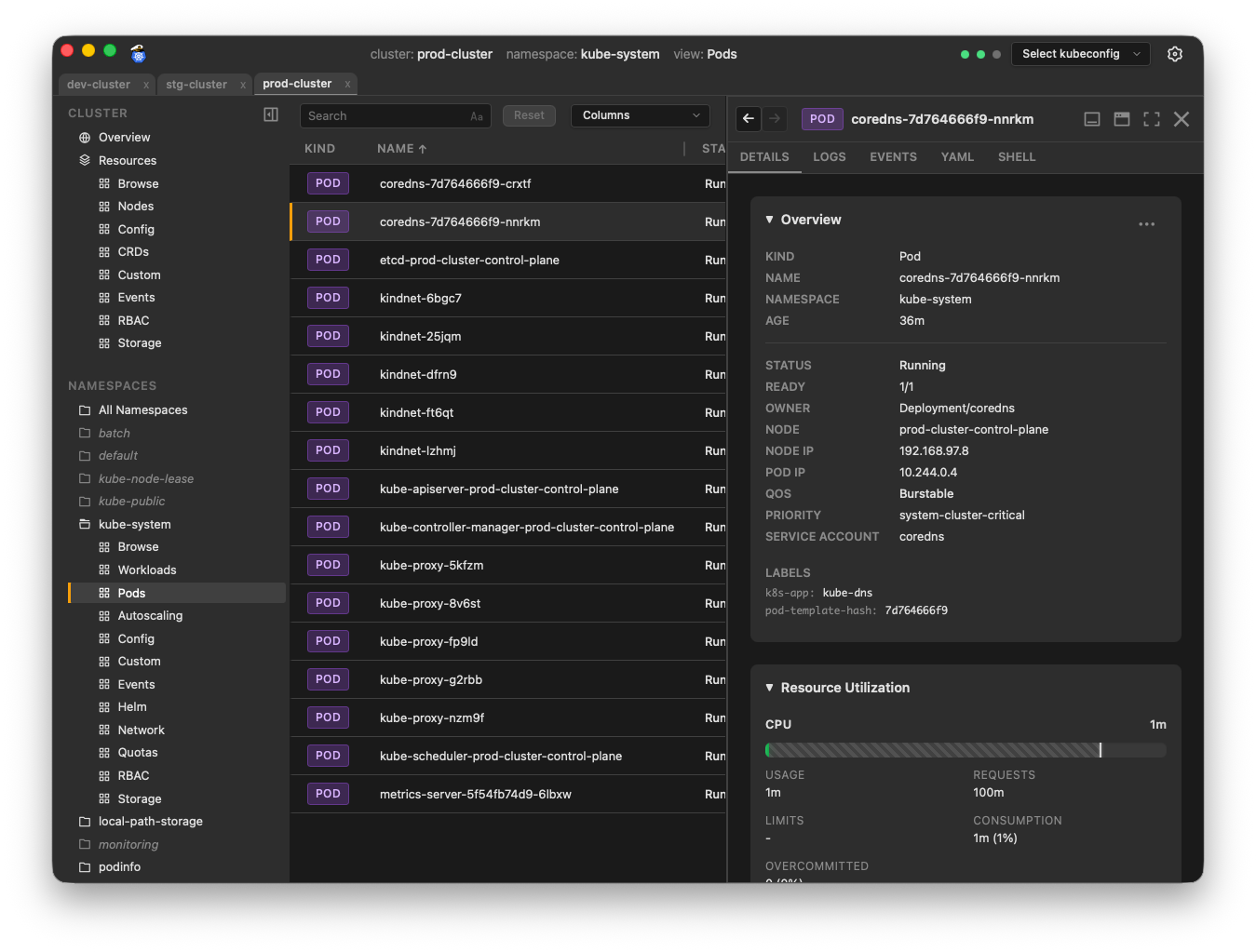Select Network in the kube-system sidebar

tap(143, 730)
